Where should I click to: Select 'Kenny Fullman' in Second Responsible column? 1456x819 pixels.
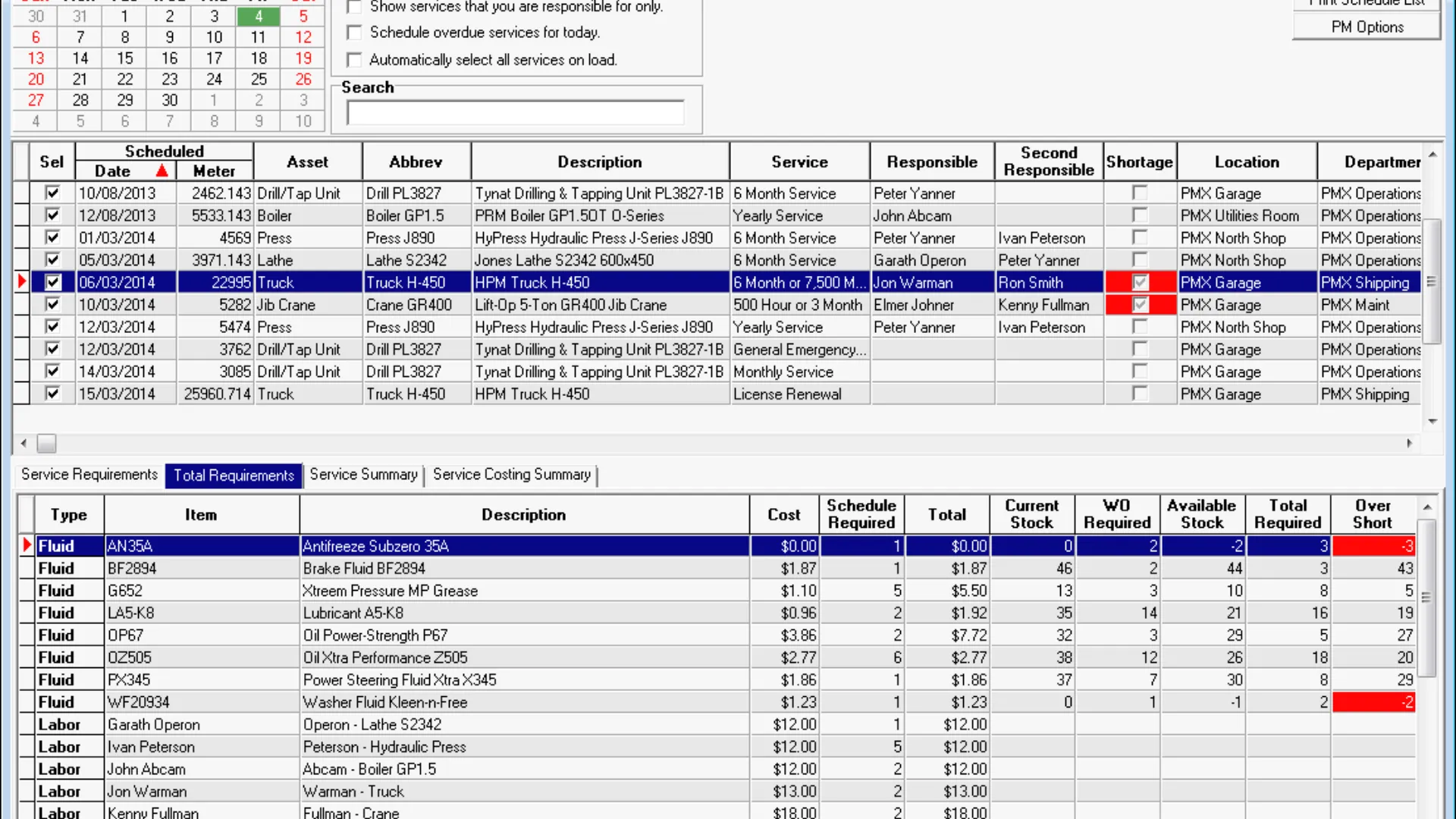point(1049,305)
